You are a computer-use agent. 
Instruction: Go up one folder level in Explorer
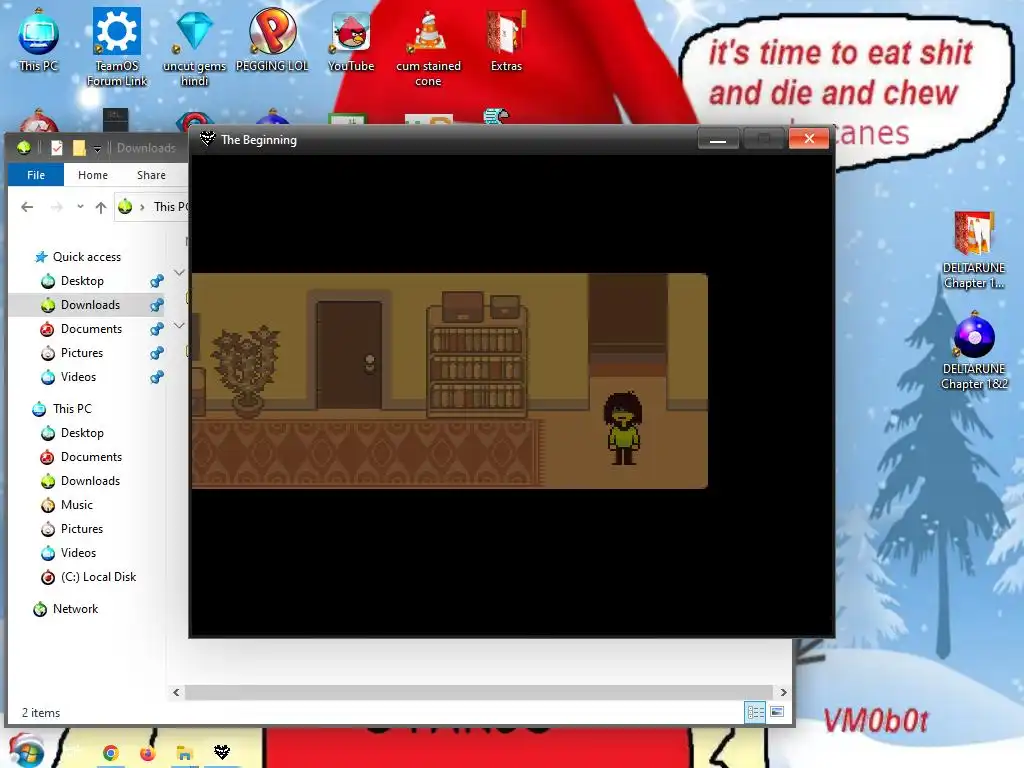point(101,207)
